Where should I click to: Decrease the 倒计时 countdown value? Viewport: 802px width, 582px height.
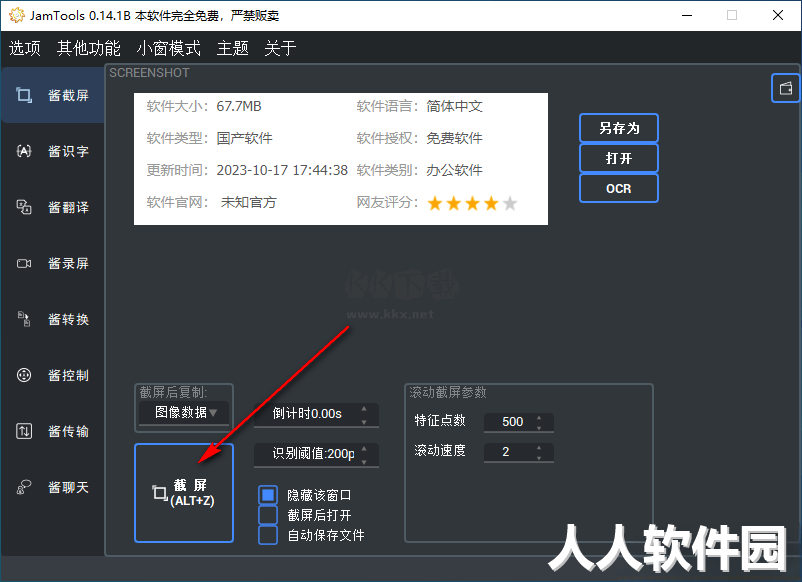[364, 421]
